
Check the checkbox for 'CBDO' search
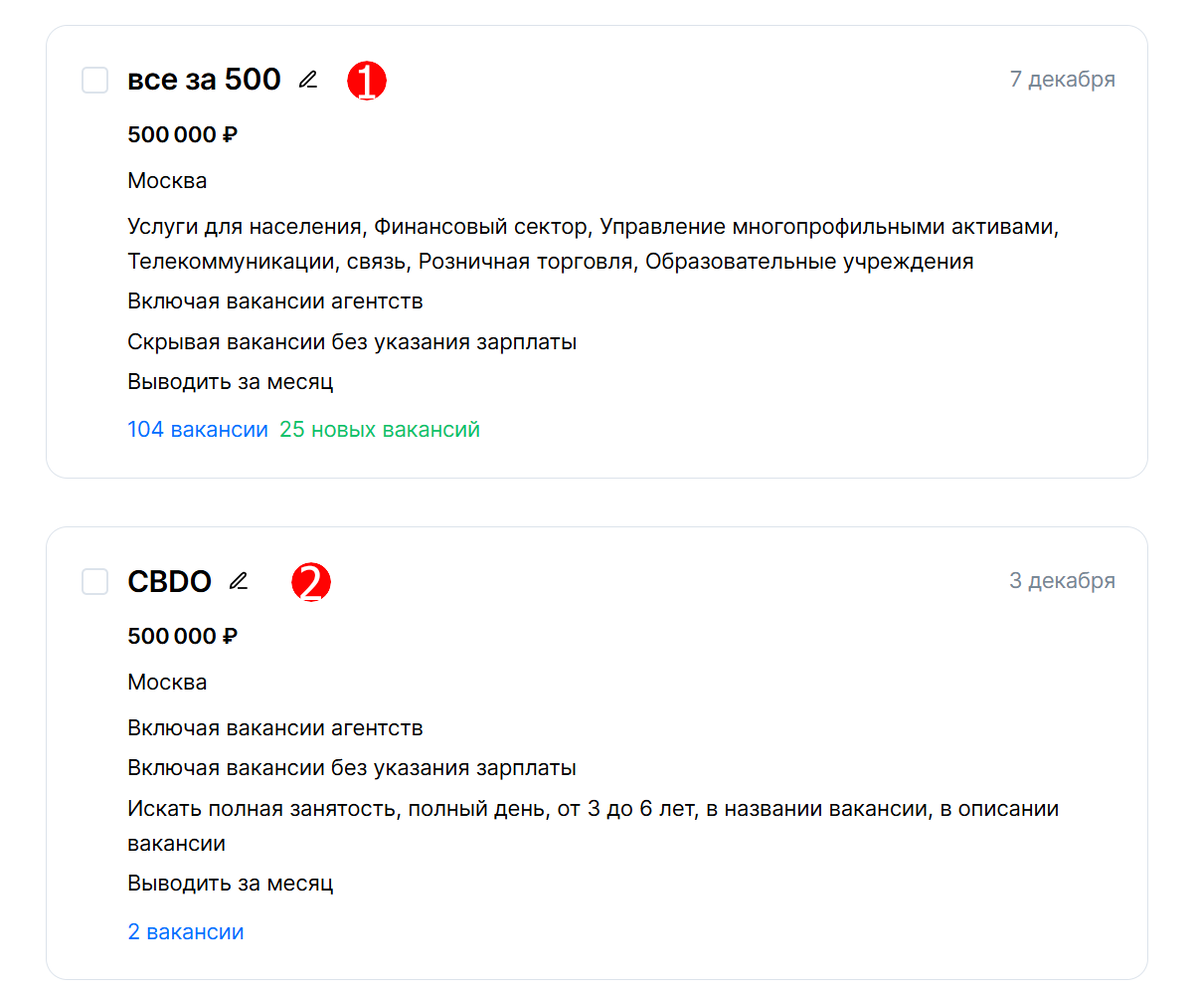[94, 581]
